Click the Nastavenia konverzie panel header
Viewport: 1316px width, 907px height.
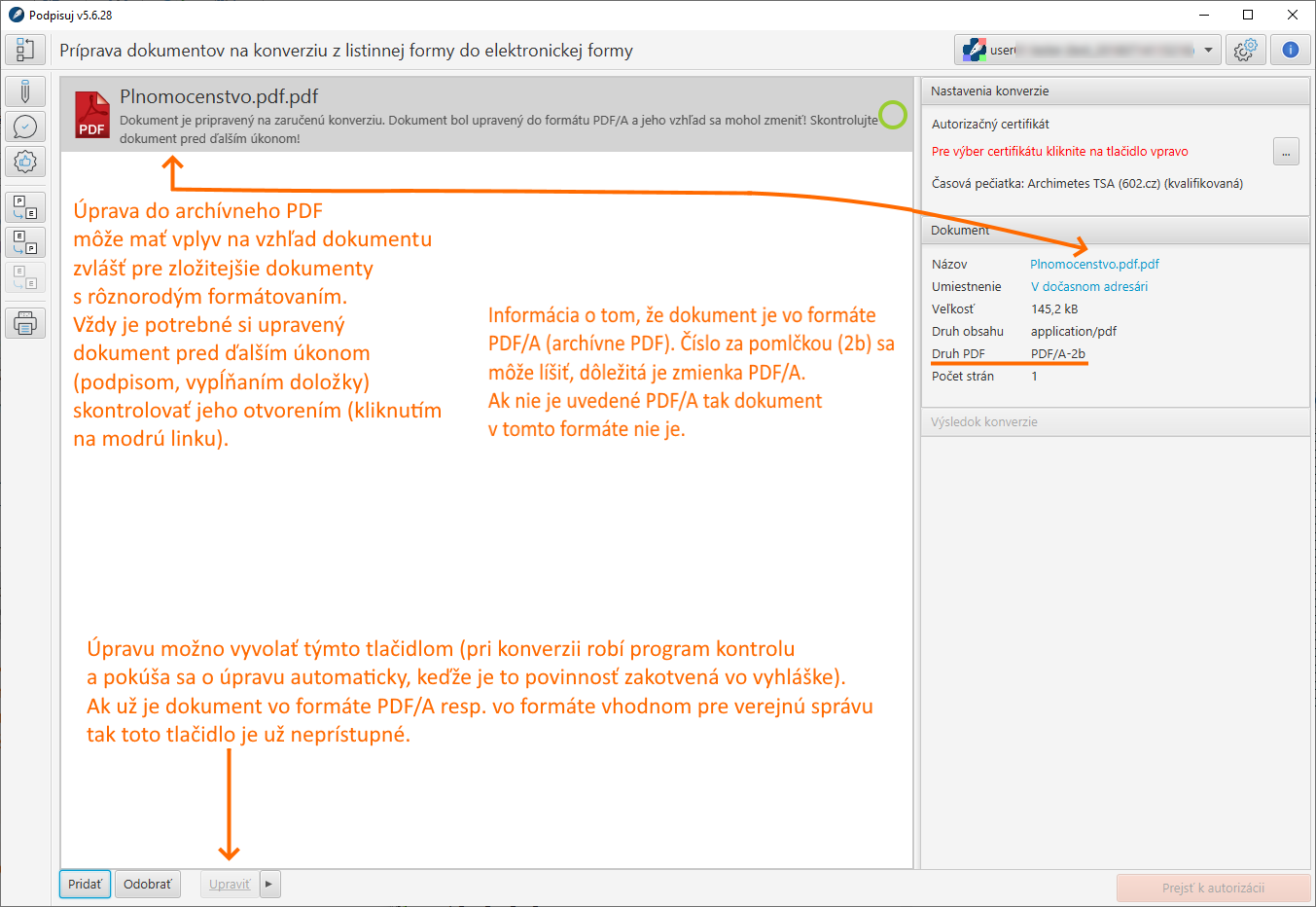click(1115, 91)
